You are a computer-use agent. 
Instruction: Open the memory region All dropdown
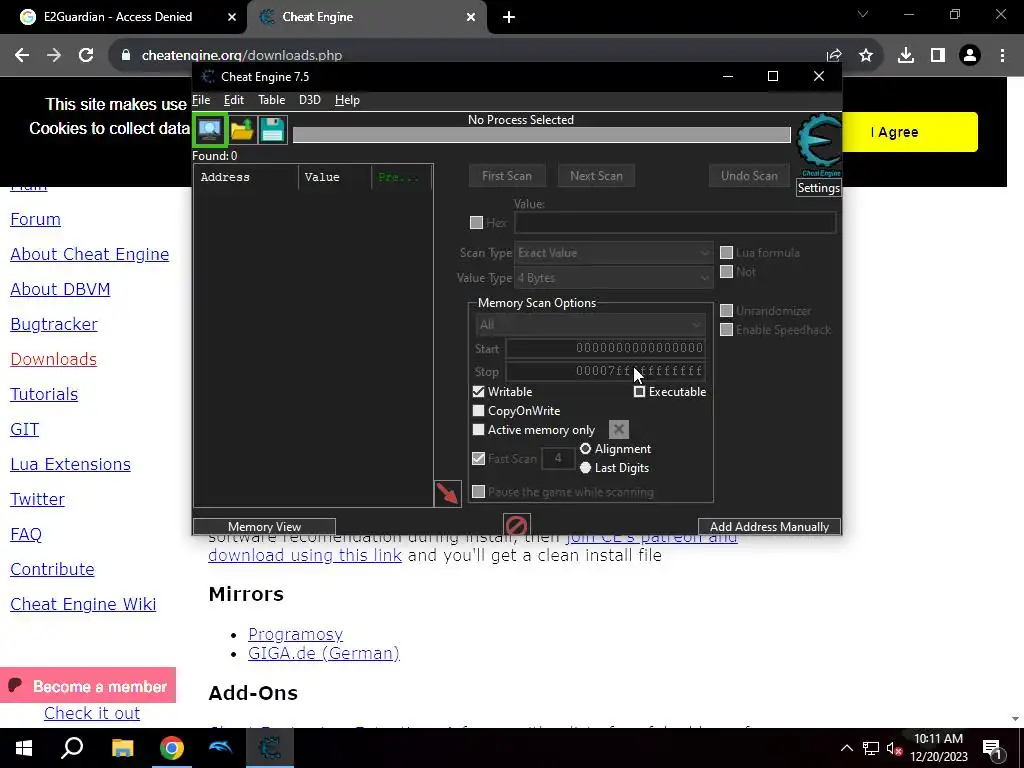click(590, 325)
